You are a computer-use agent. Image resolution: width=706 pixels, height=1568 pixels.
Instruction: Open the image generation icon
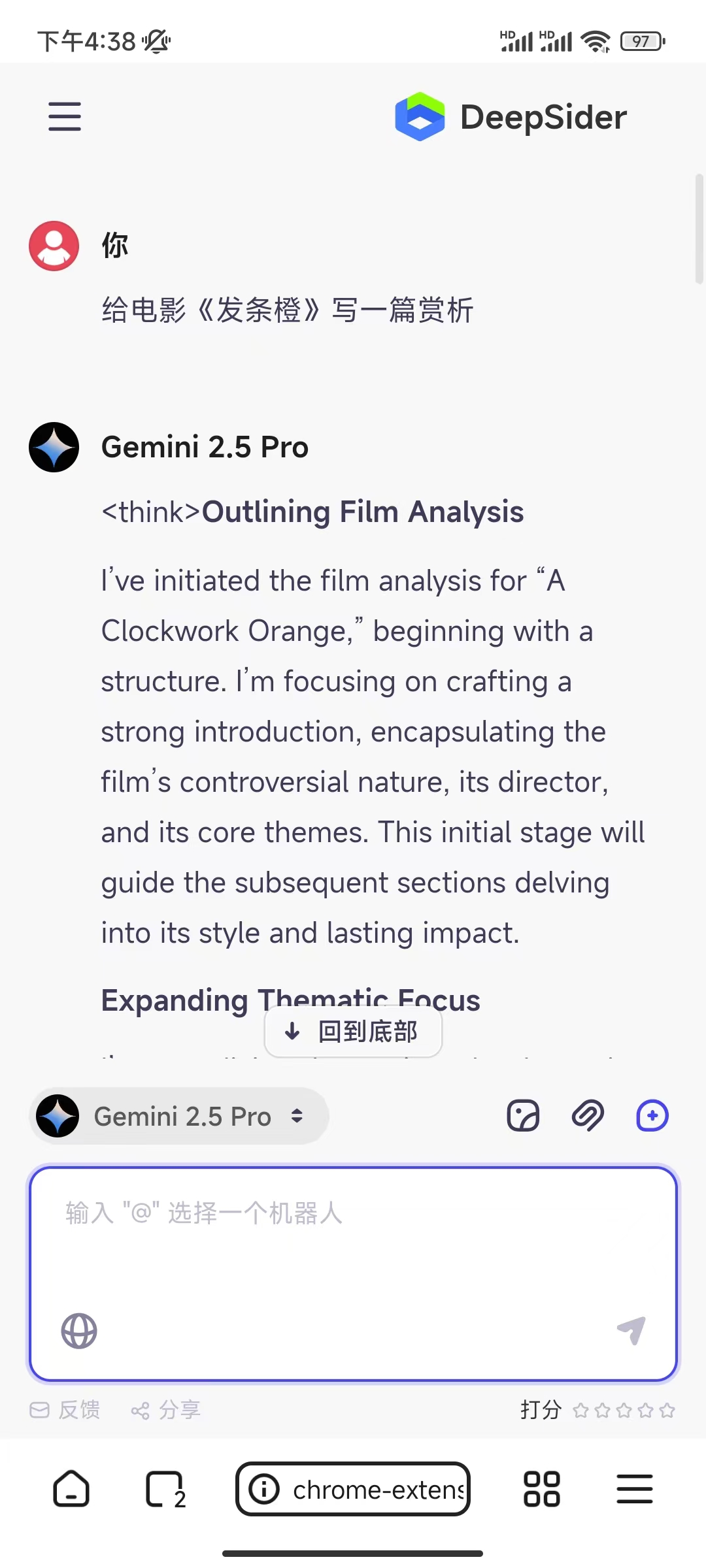(x=523, y=1116)
